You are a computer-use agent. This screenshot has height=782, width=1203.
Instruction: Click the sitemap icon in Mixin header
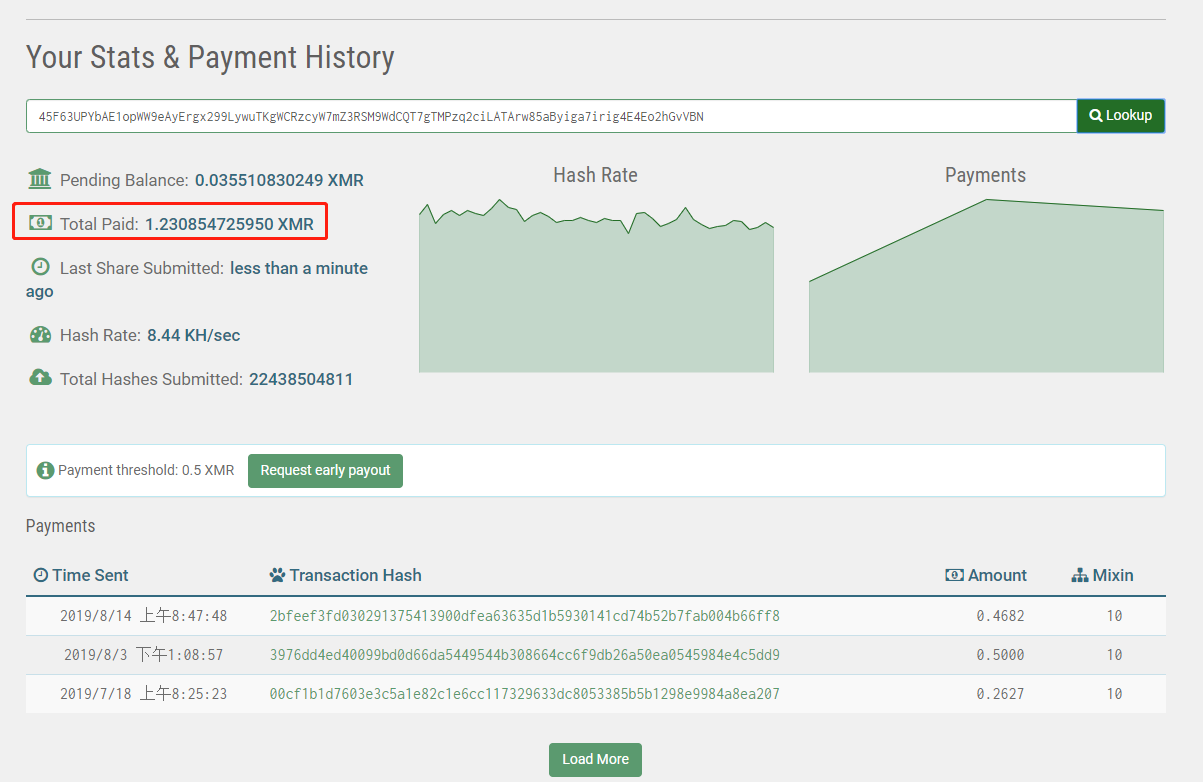pos(1079,575)
